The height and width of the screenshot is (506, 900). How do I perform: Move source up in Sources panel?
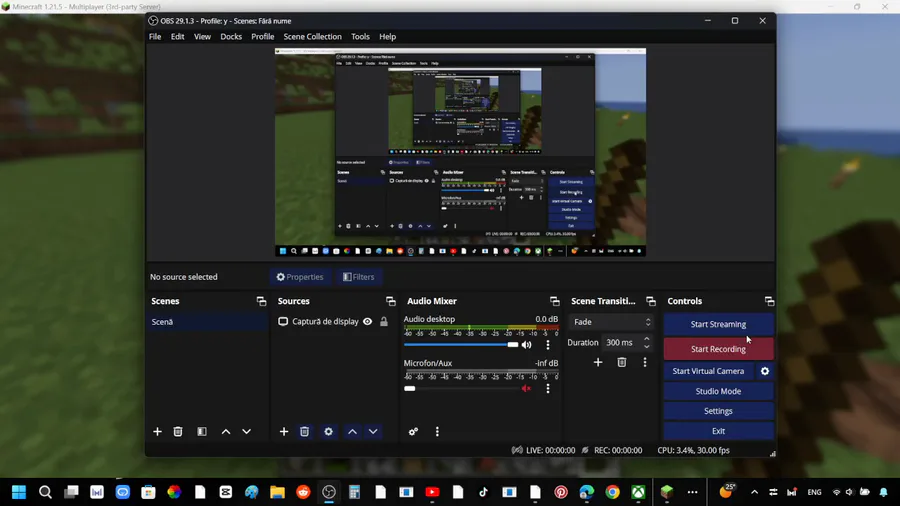(352, 431)
